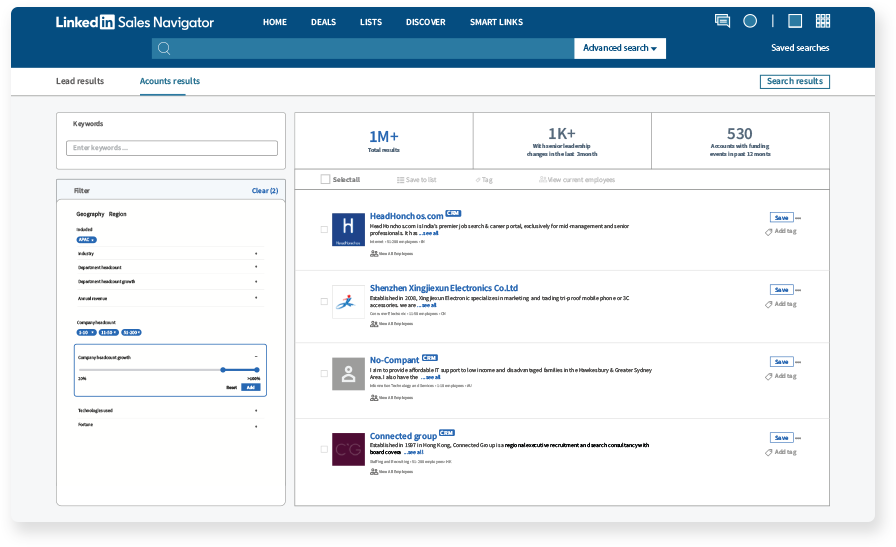Save the HeadHonchos.com account
This screenshot has width=896, height=547.
[781, 218]
